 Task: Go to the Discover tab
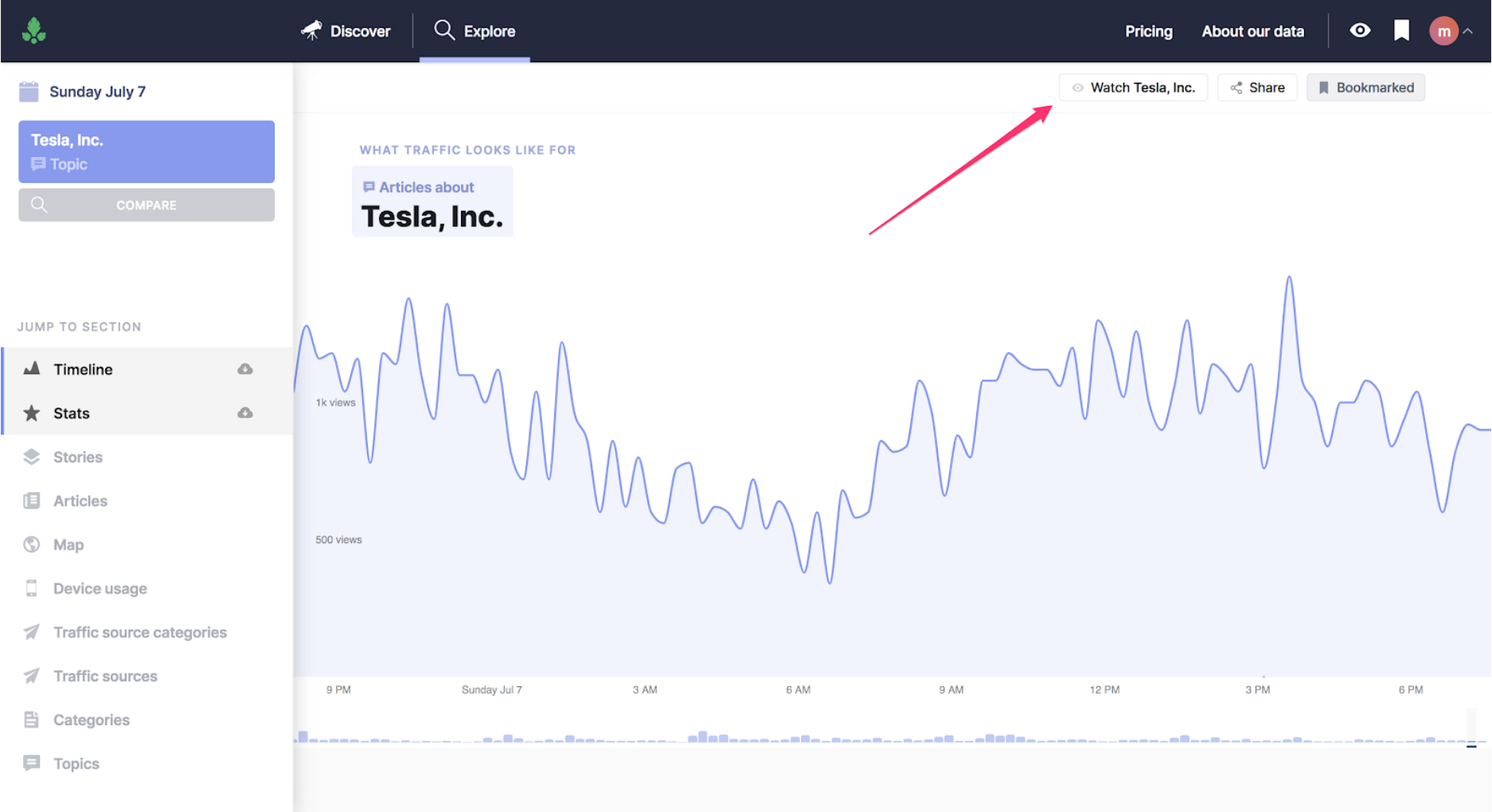pyautogui.click(x=346, y=31)
